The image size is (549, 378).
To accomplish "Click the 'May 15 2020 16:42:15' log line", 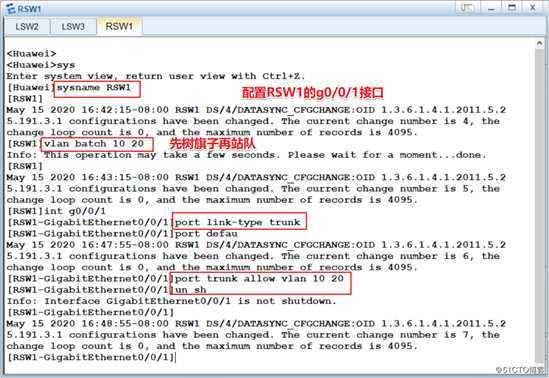I will point(256,110).
